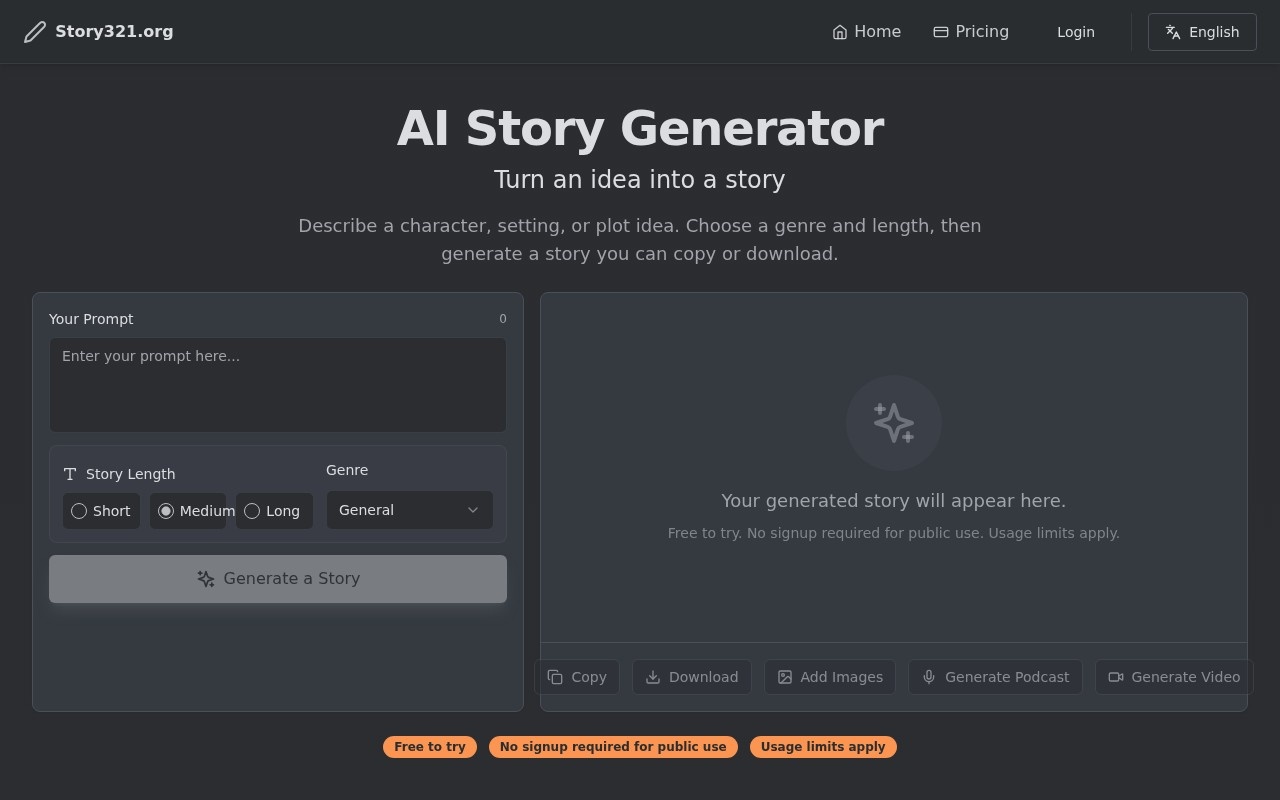Image resolution: width=1280 pixels, height=800 pixels.
Task: Select the Medium story length
Action: click(x=188, y=511)
